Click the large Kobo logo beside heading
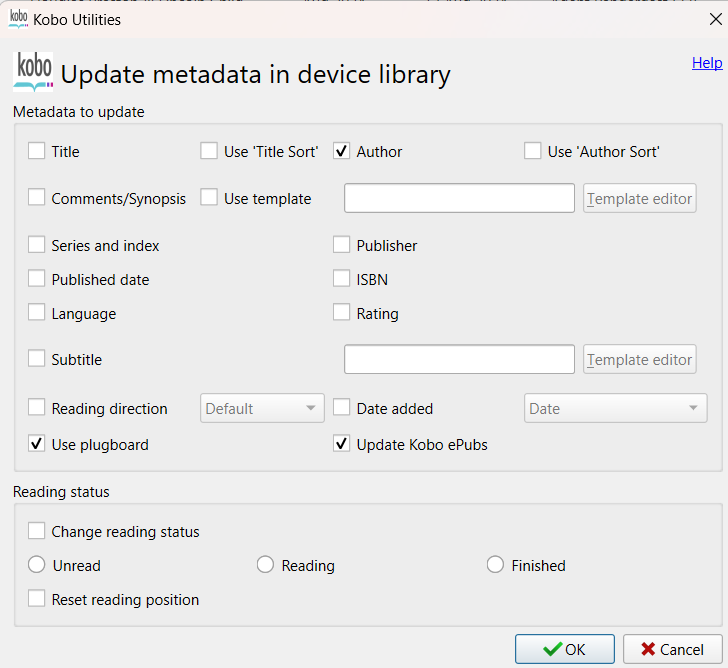 (33, 71)
